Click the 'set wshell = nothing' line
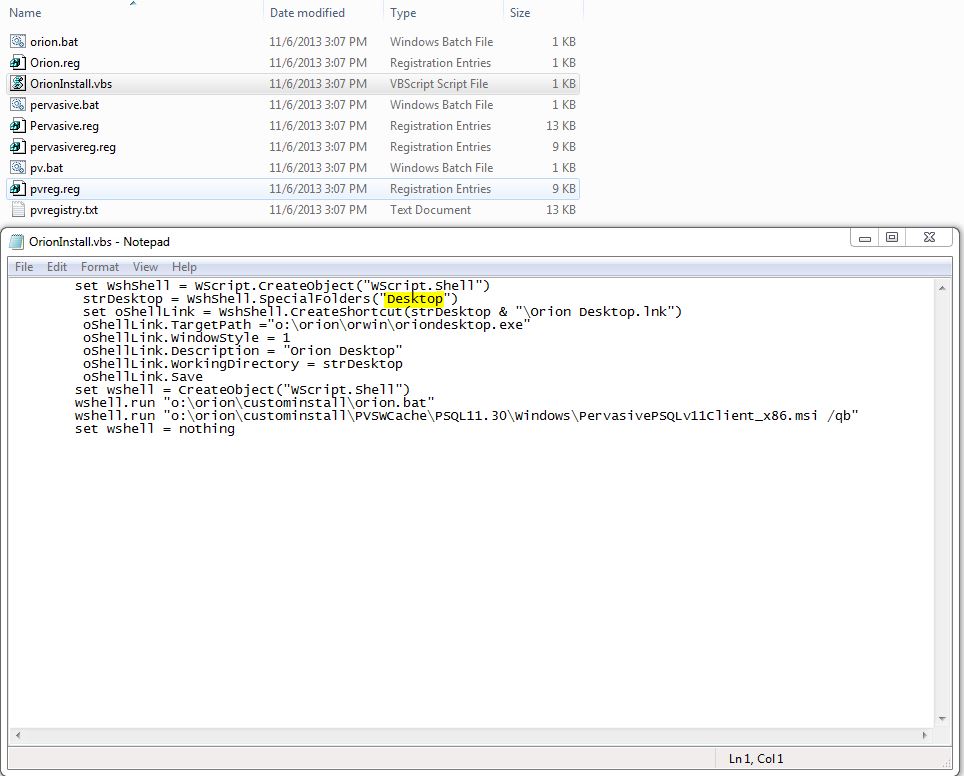 pos(155,429)
